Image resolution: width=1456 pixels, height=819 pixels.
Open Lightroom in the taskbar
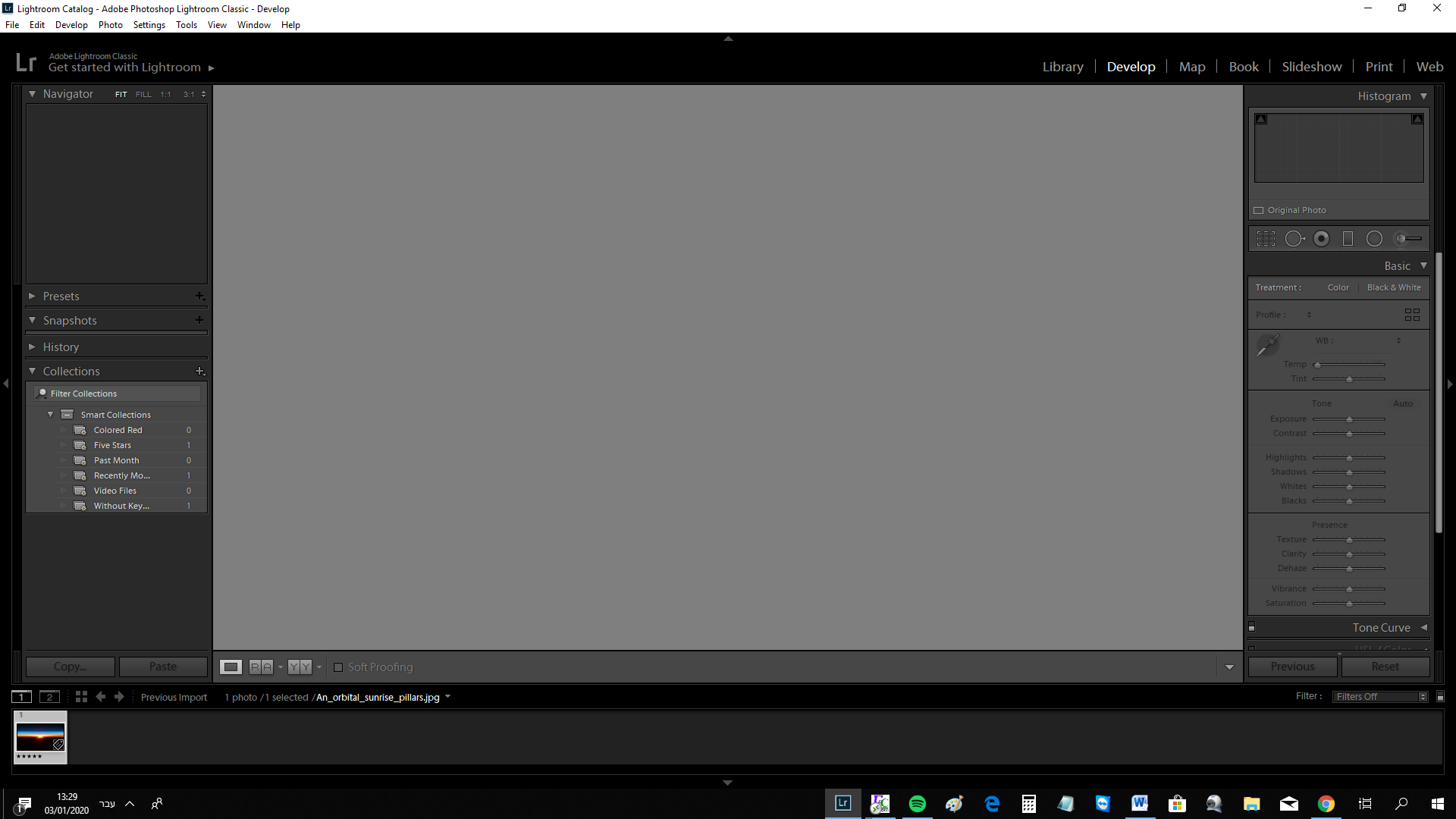[x=842, y=803]
